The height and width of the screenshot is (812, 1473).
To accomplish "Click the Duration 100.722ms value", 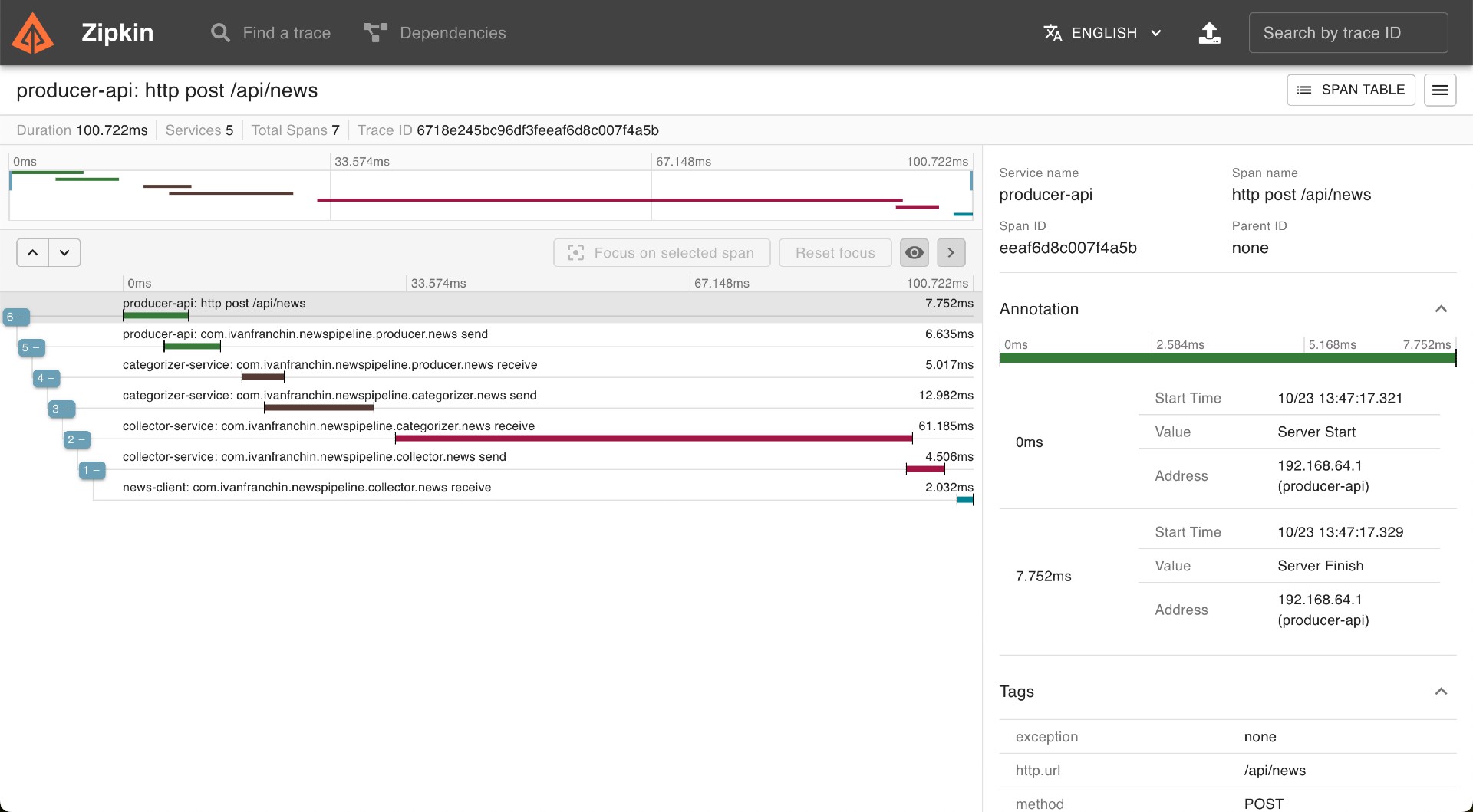I will [x=111, y=130].
